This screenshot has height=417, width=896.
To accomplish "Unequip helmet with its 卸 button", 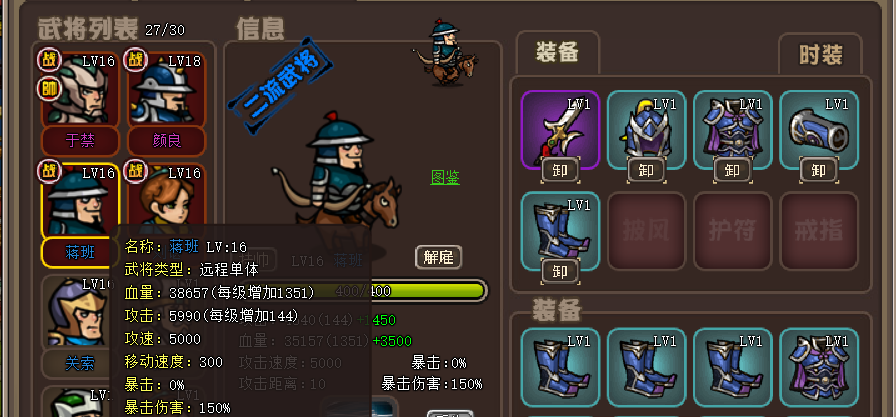I will tap(646, 170).
